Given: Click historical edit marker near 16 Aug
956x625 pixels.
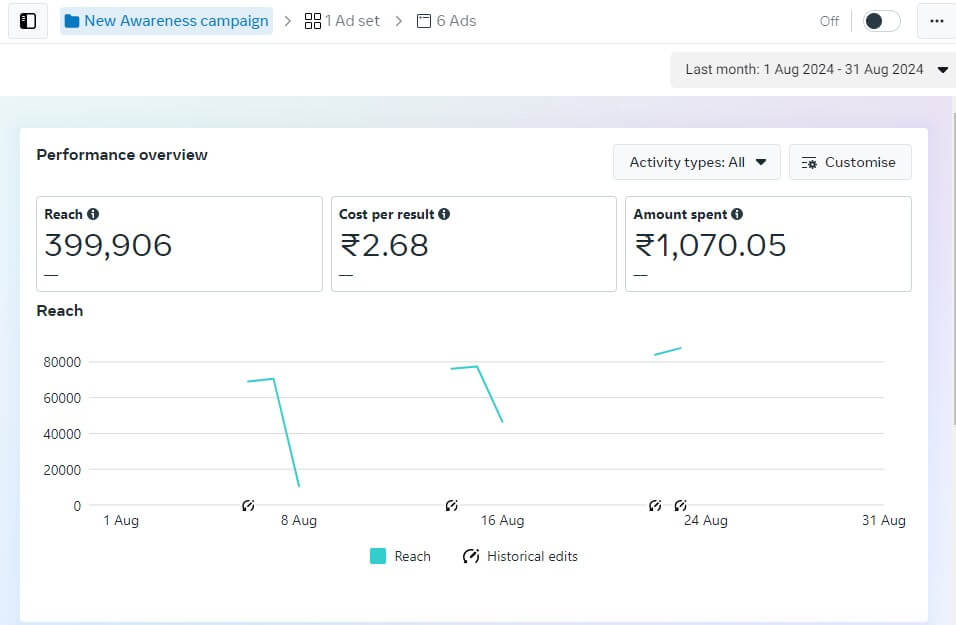Looking at the screenshot, I should [x=452, y=506].
